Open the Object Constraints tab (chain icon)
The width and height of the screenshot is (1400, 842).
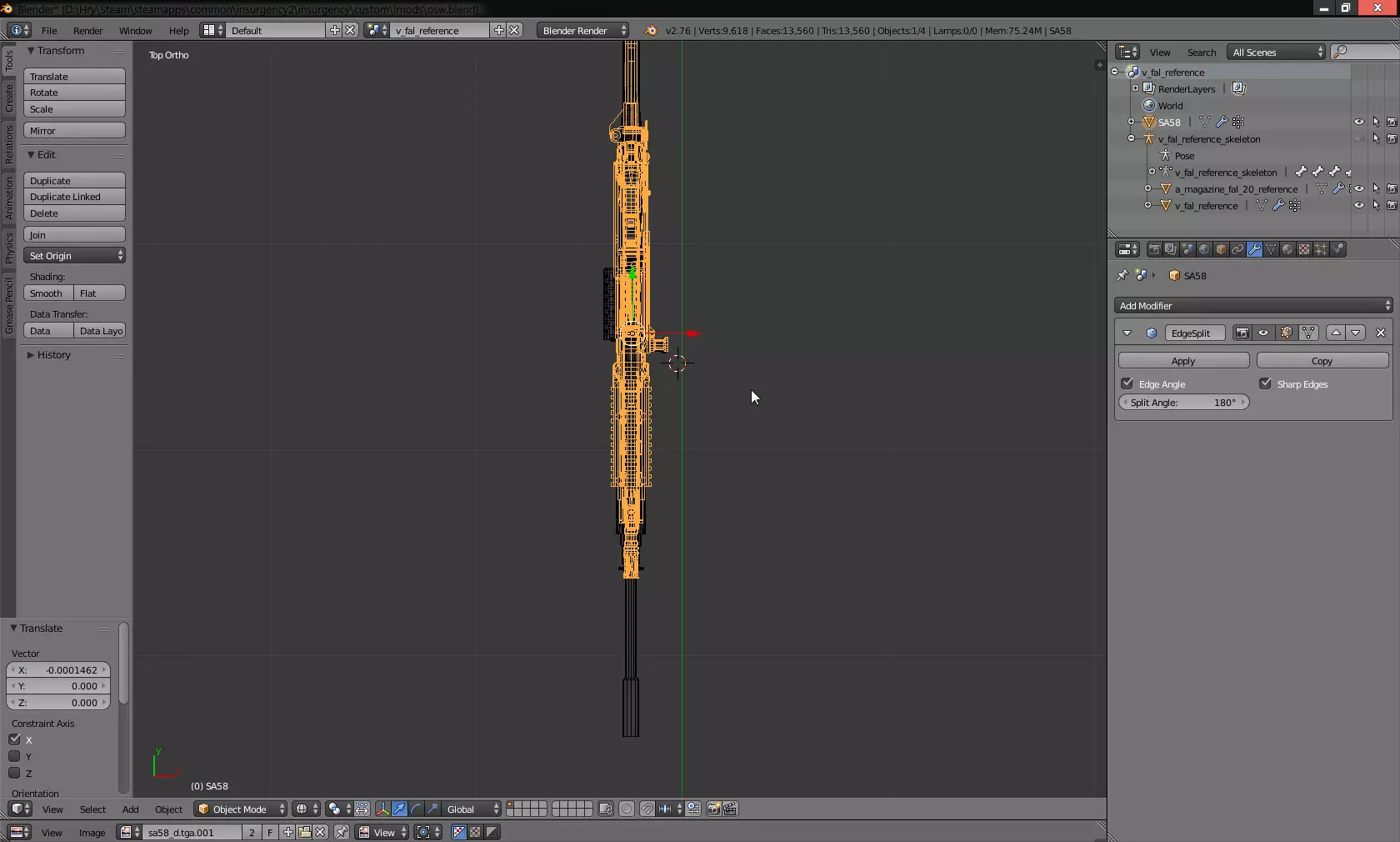point(1237,249)
